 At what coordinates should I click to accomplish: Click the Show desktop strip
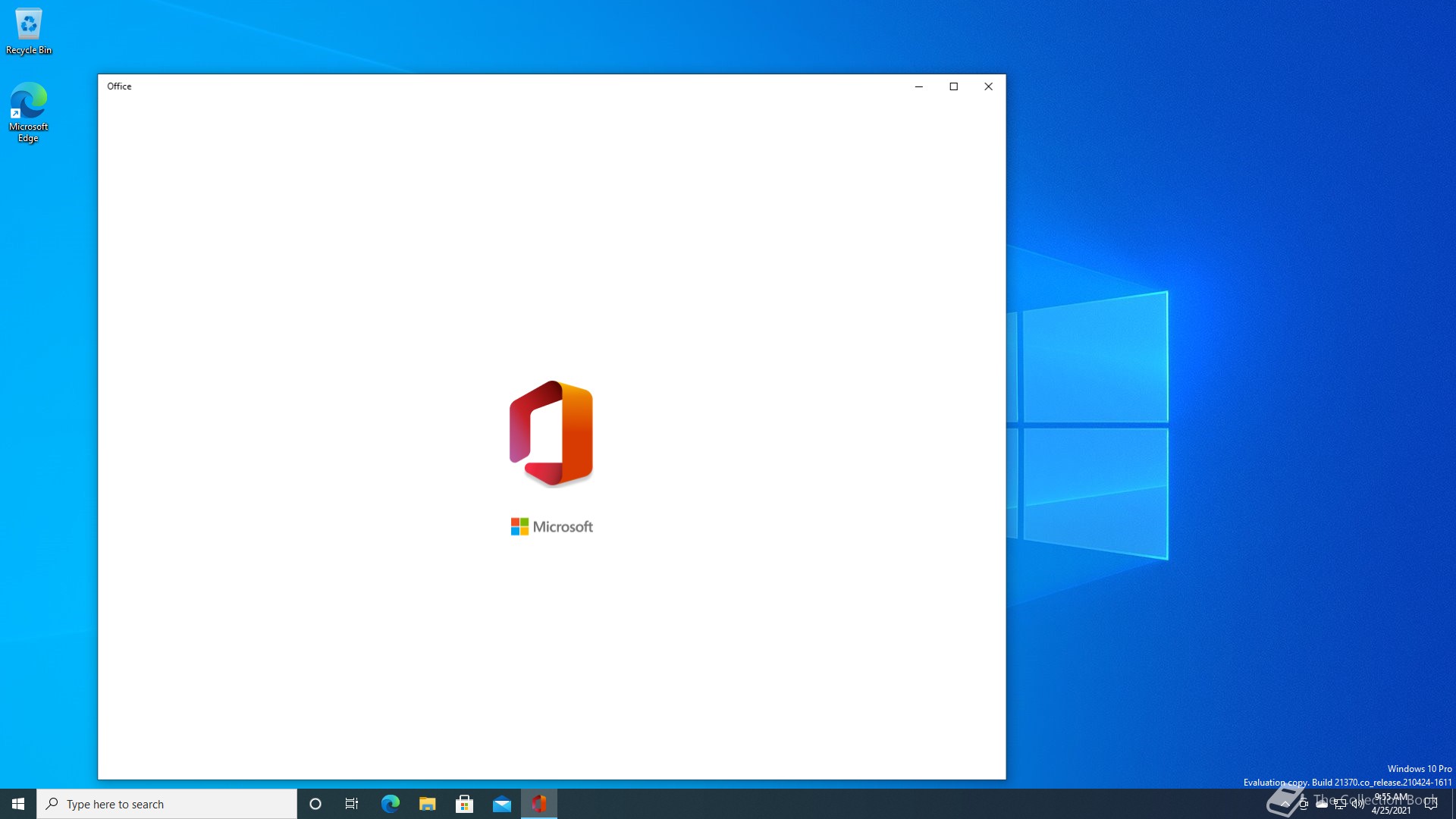tap(1453, 804)
